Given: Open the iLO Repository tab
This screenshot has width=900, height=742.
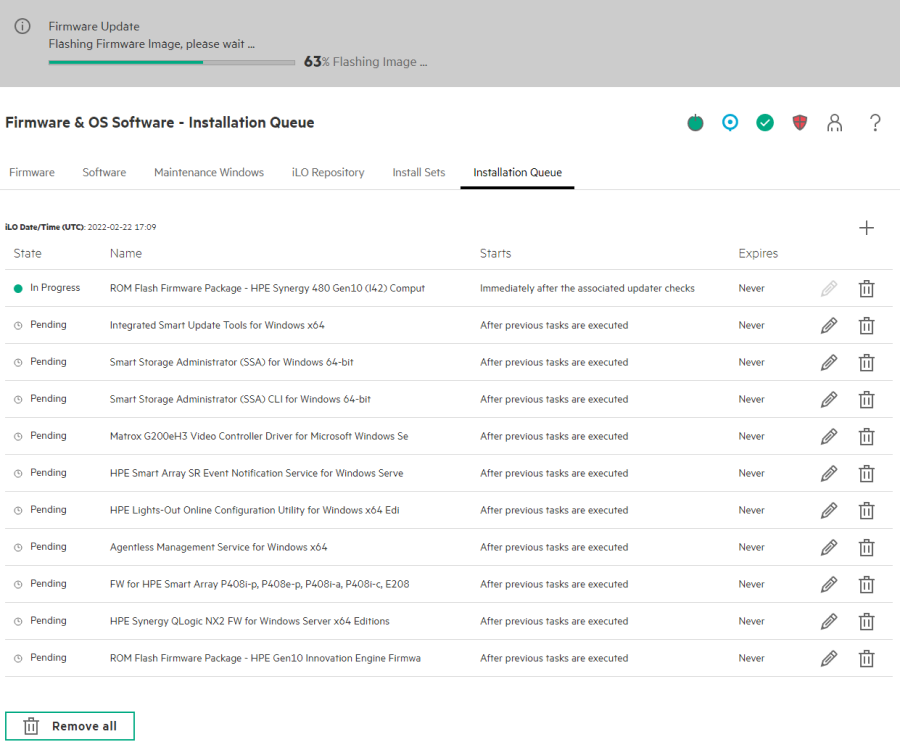Looking at the screenshot, I should pyautogui.click(x=328, y=172).
